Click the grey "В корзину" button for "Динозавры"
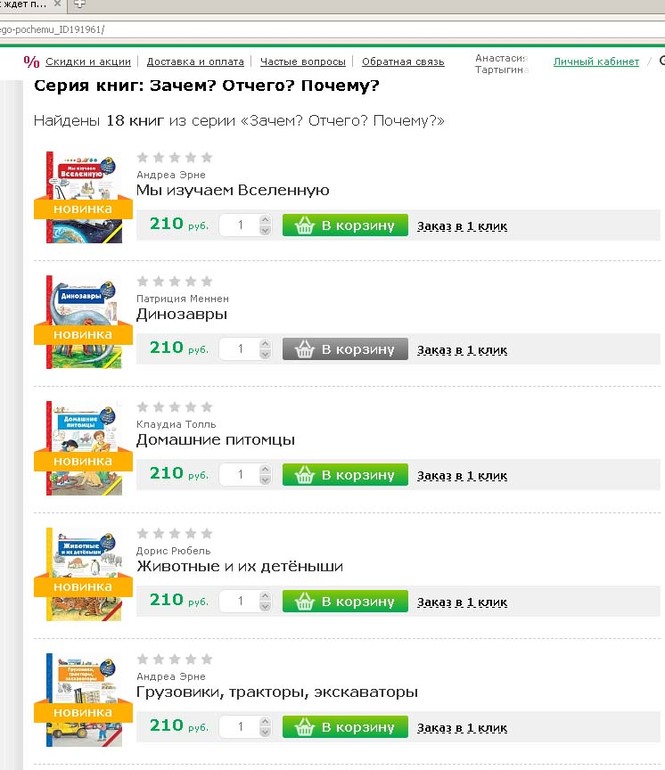665x770 pixels. 345,349
